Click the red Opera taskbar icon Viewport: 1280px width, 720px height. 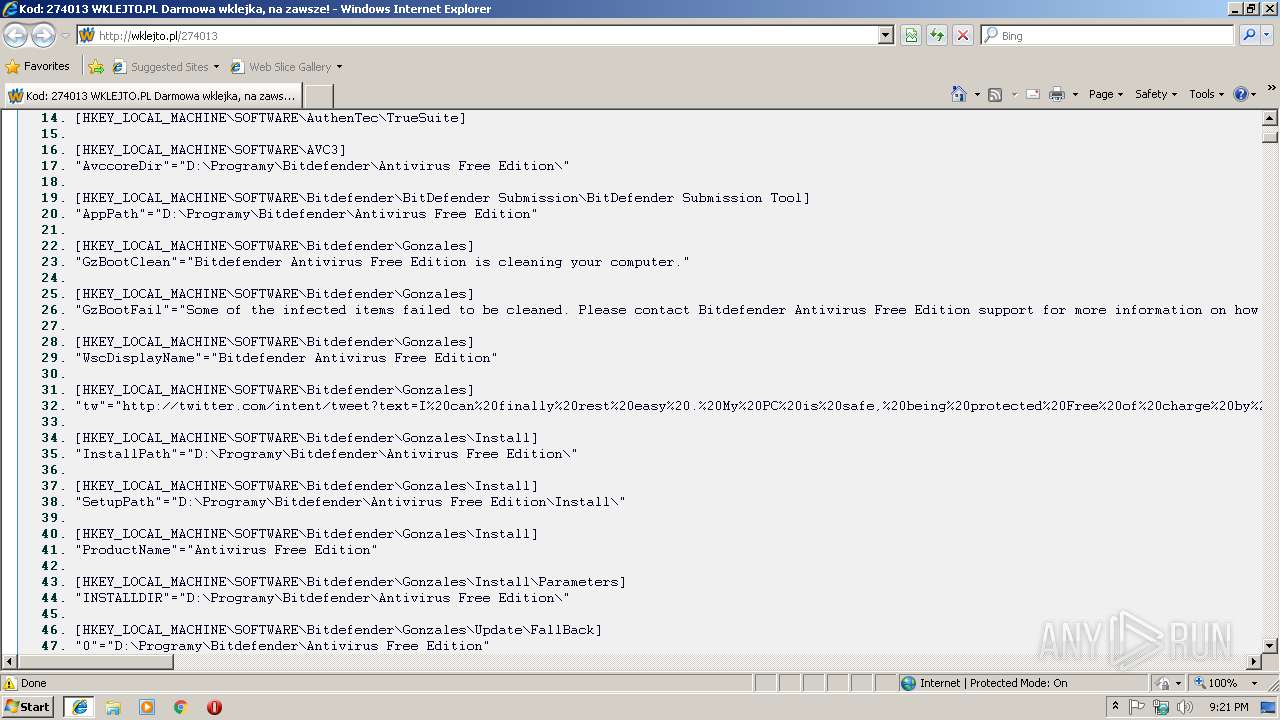(214, 707)
